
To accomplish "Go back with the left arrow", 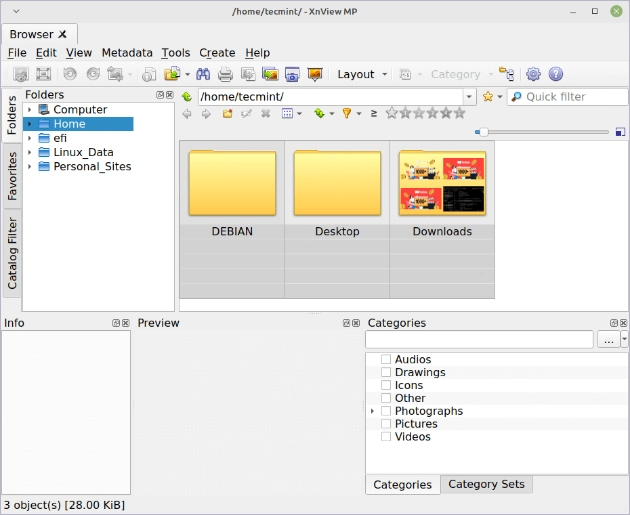I will (187, 114).
